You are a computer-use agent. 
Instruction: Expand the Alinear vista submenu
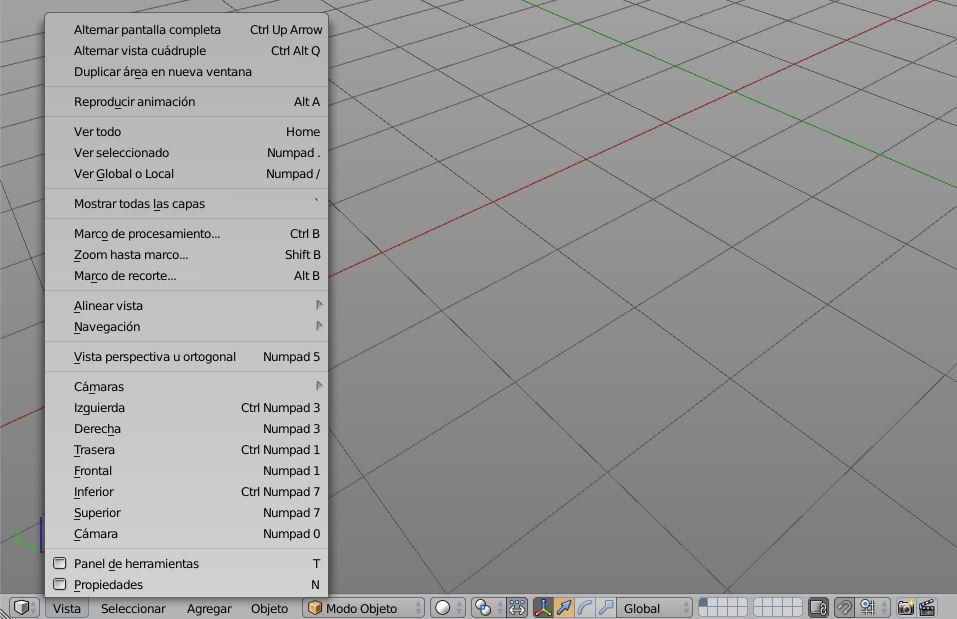(187, 305)
